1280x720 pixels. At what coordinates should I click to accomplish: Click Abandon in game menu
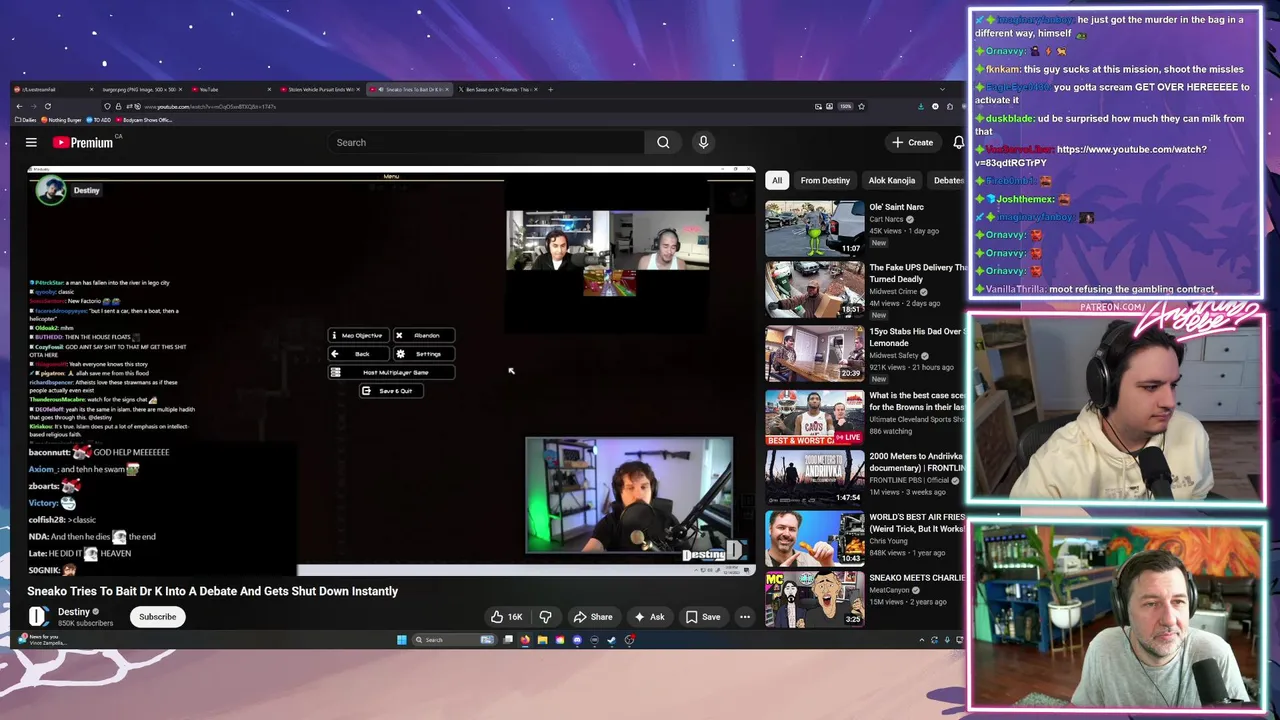pos(424,336)
